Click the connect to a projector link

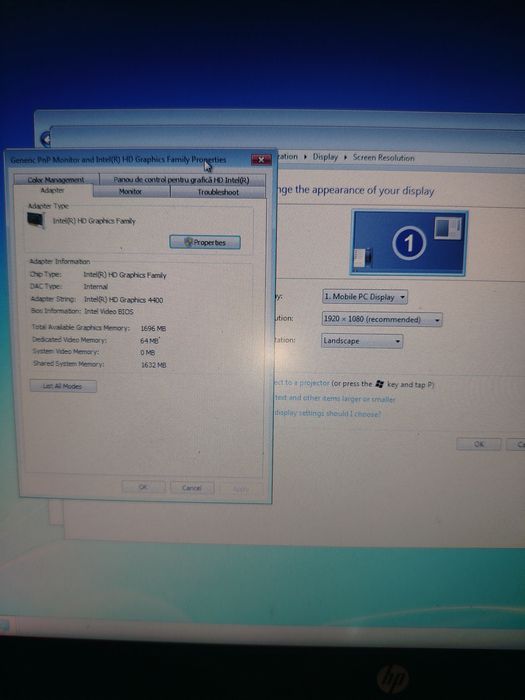[302, 383]
